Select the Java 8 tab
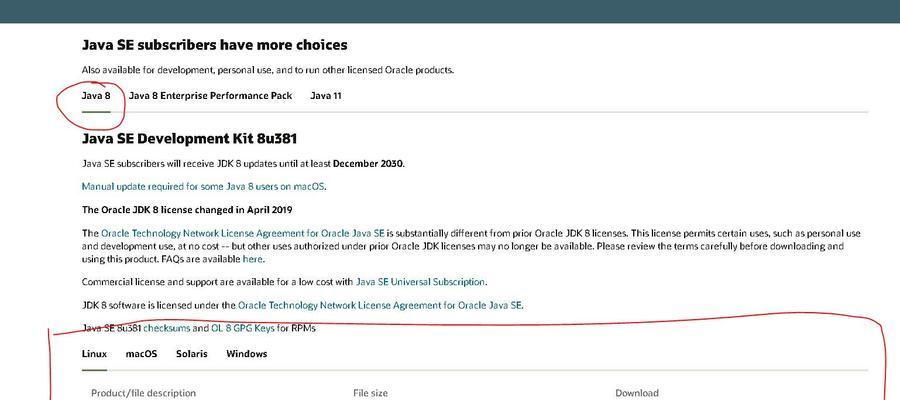 point(96,96)
